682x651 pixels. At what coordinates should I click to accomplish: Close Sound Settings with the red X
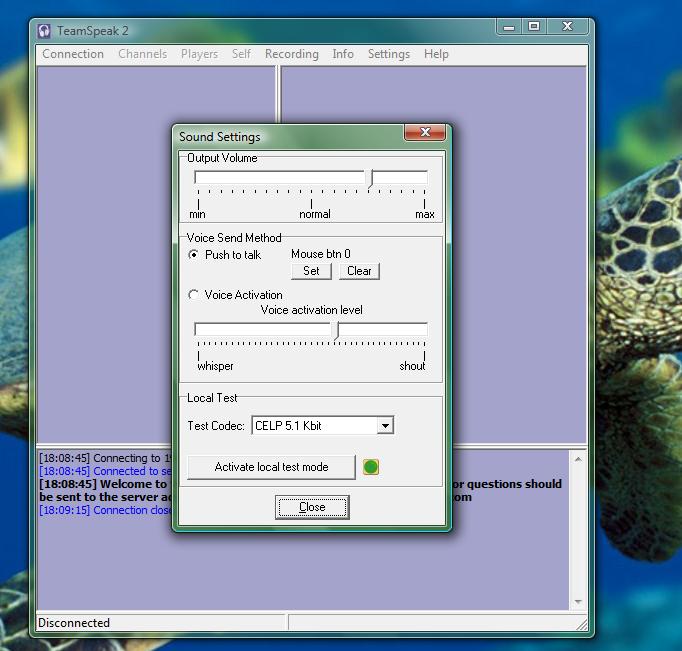coord(425,132)
